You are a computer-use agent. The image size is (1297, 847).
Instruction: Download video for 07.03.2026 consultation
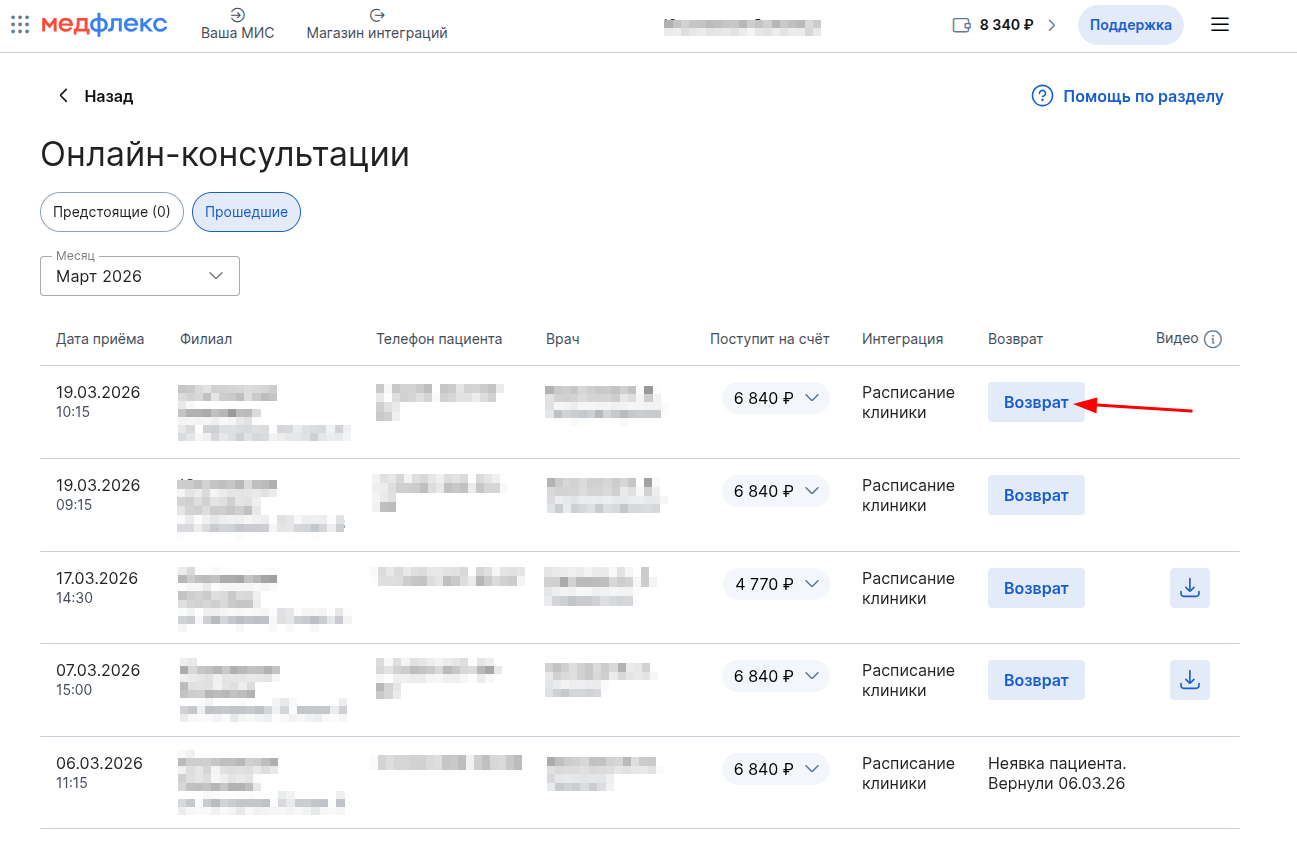[1189, 680]
